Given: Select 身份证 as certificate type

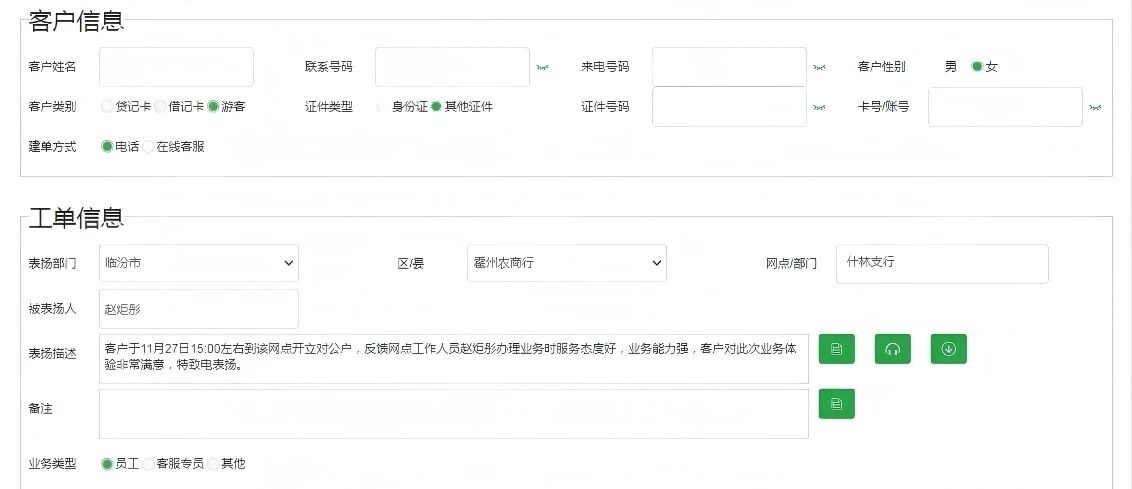Looking at the screenshot, I should coord(383,106).
